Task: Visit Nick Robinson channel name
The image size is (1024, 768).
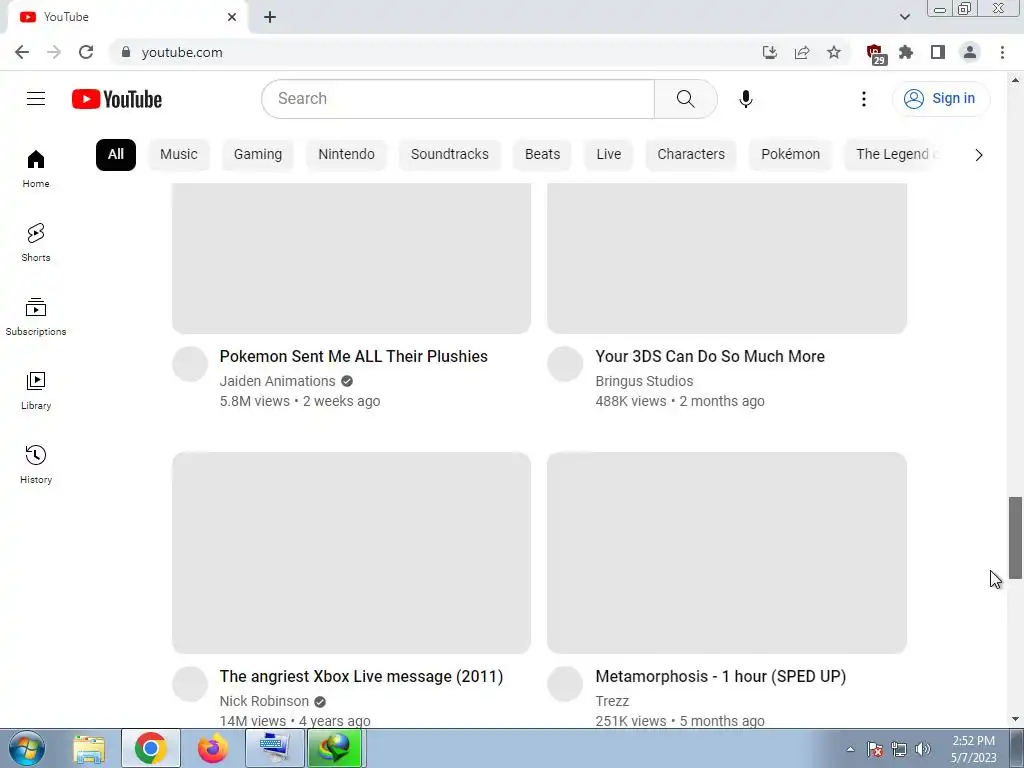Action: 264,701
